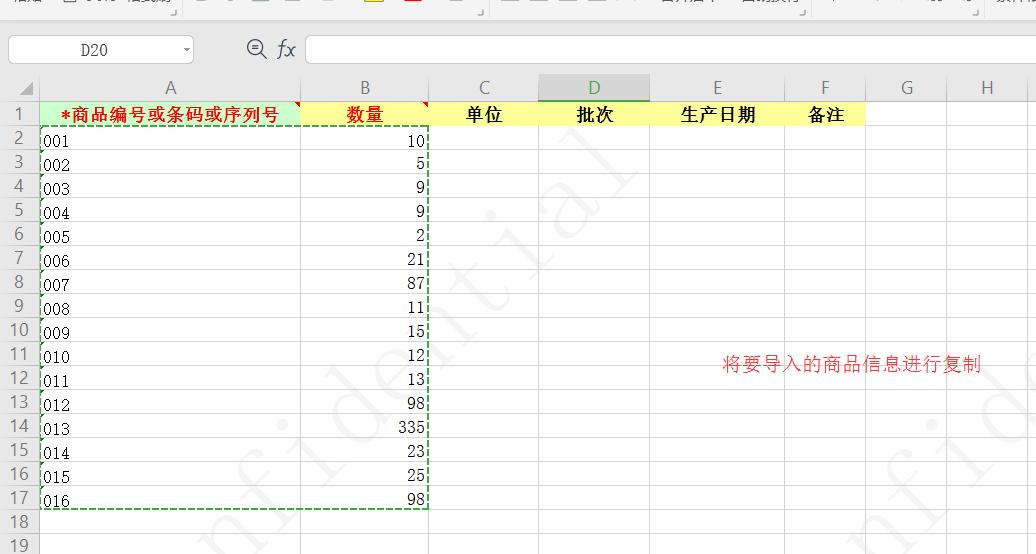This screenshot has height=554, width=1036.
Task: Click cell containing 004
Action: (170, 210)
